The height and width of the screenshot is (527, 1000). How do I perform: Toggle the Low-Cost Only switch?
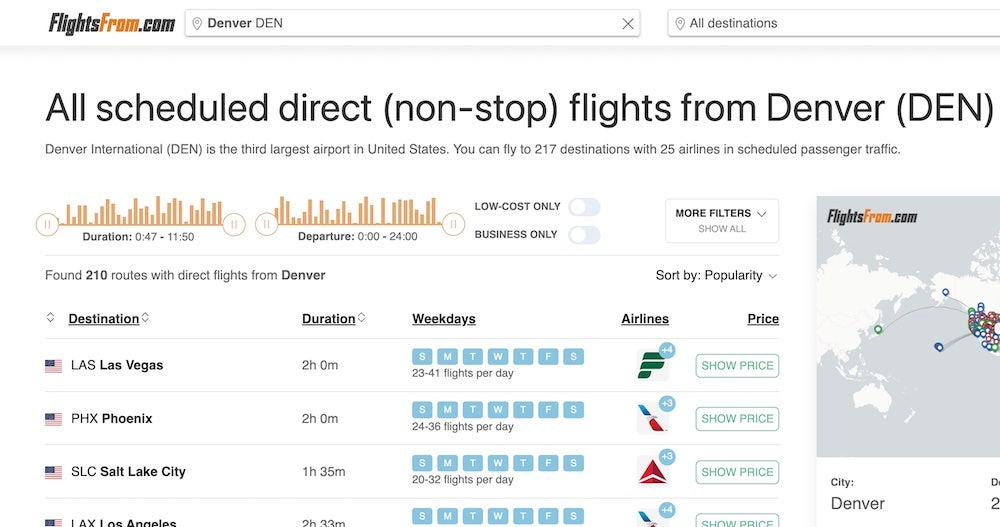tap(584, 207)
